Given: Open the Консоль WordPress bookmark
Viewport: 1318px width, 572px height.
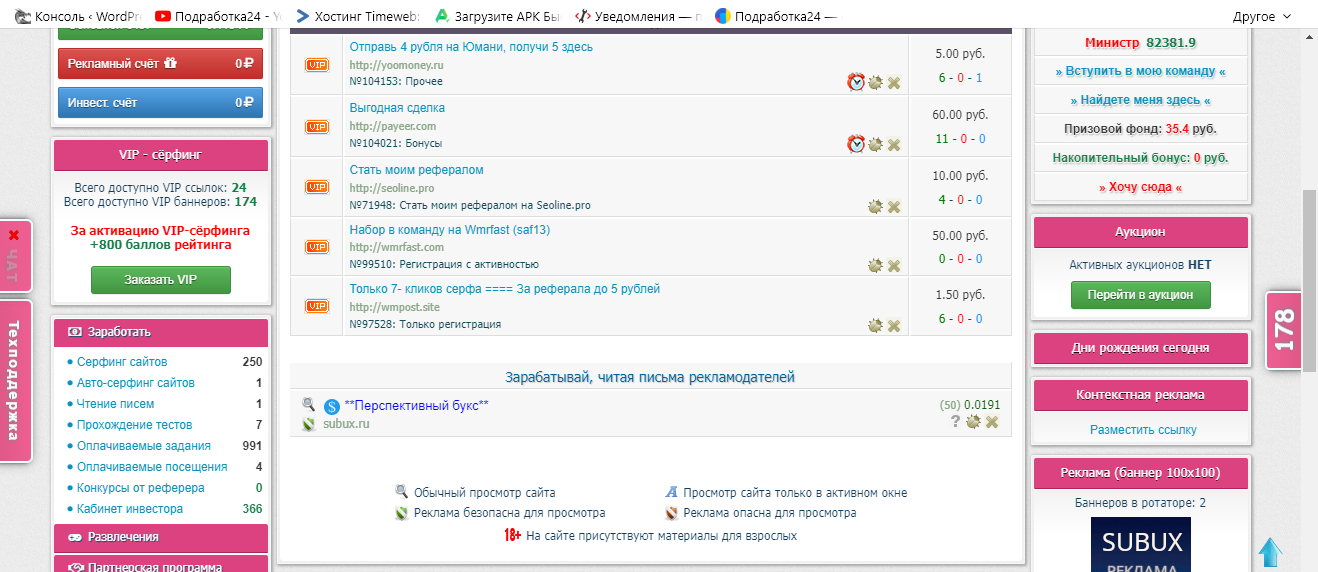Looking at the screenshot, I should [x=79, y=16].
